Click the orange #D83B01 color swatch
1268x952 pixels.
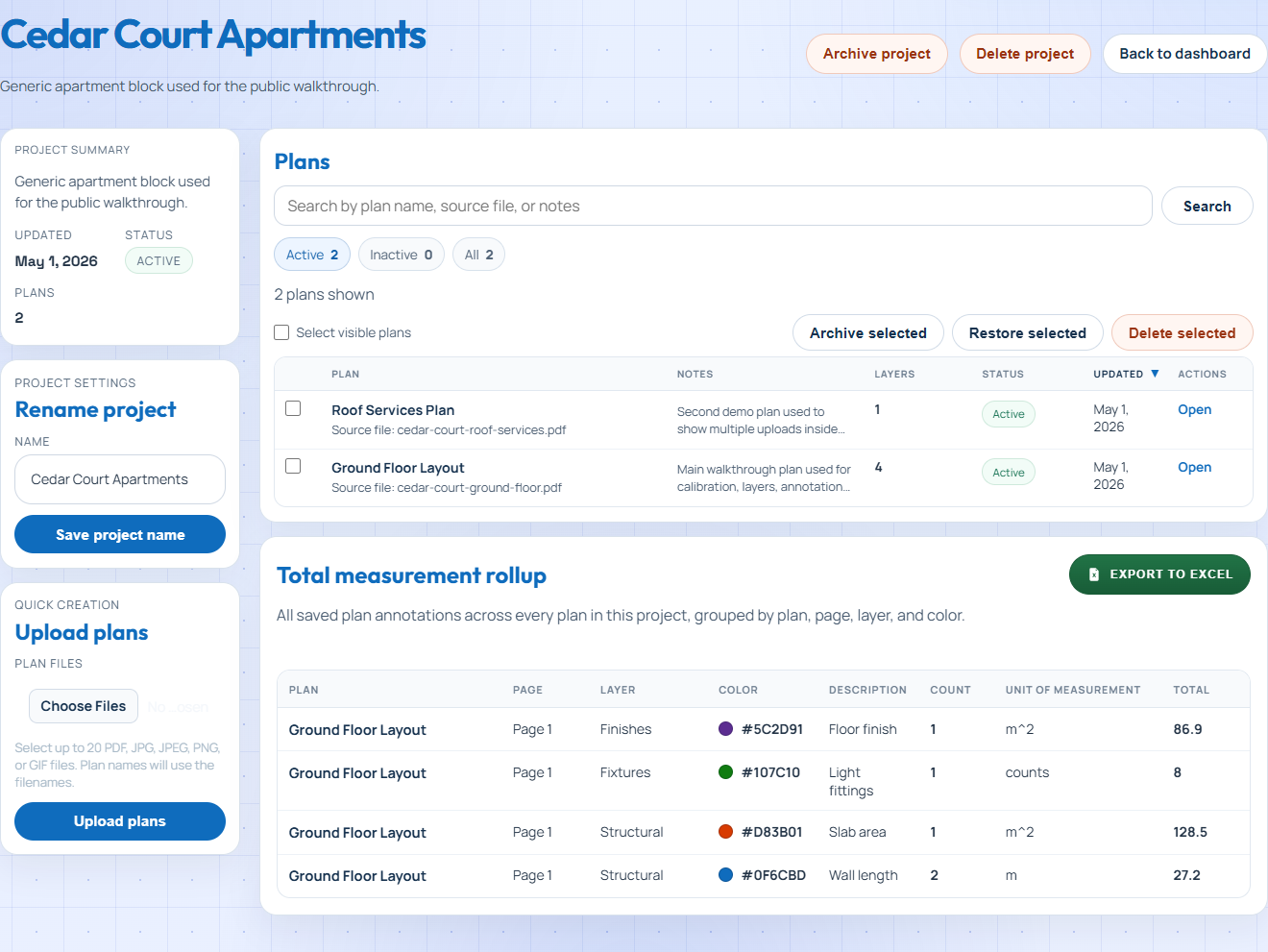pyautogui.click(x=726, y=831)
